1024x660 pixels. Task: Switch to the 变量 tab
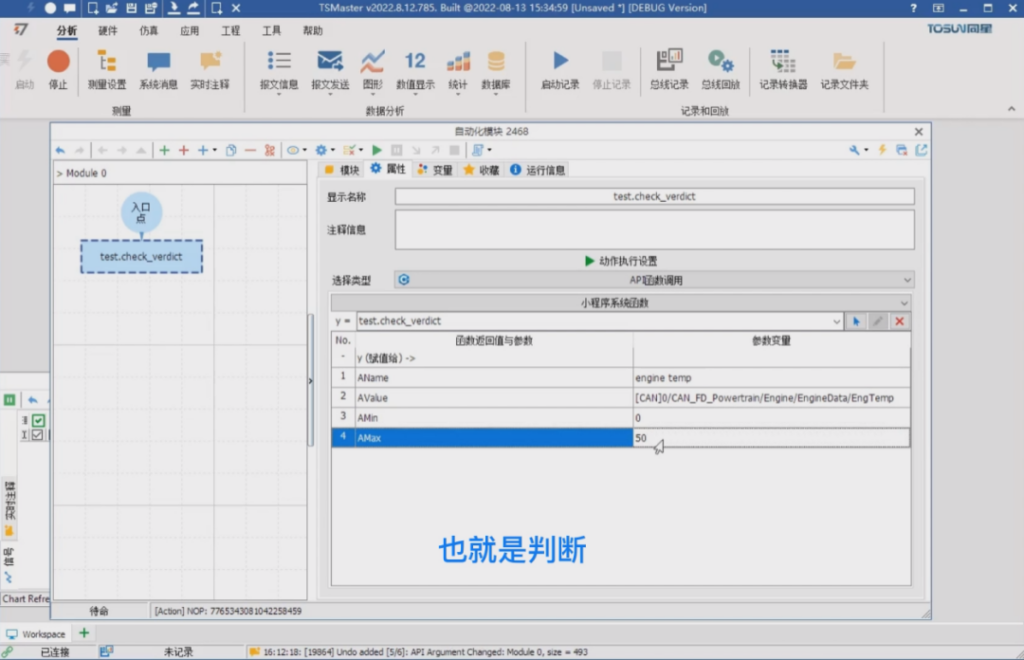pos(435,170)
